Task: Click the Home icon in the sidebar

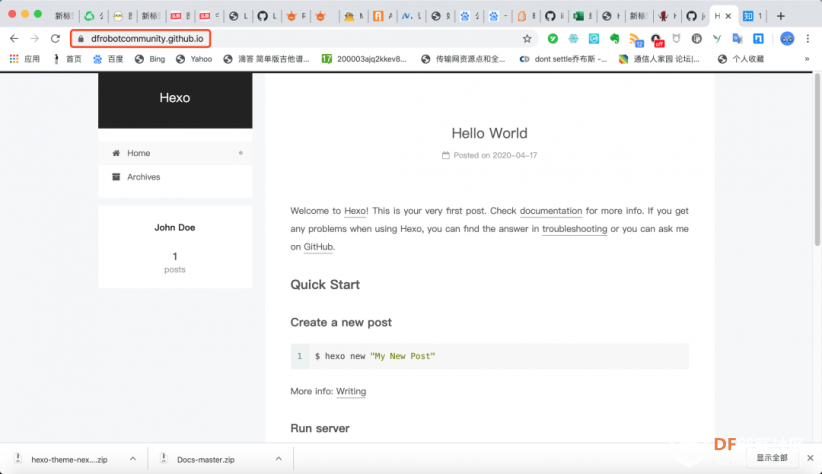Action: (x=116, y=153)
